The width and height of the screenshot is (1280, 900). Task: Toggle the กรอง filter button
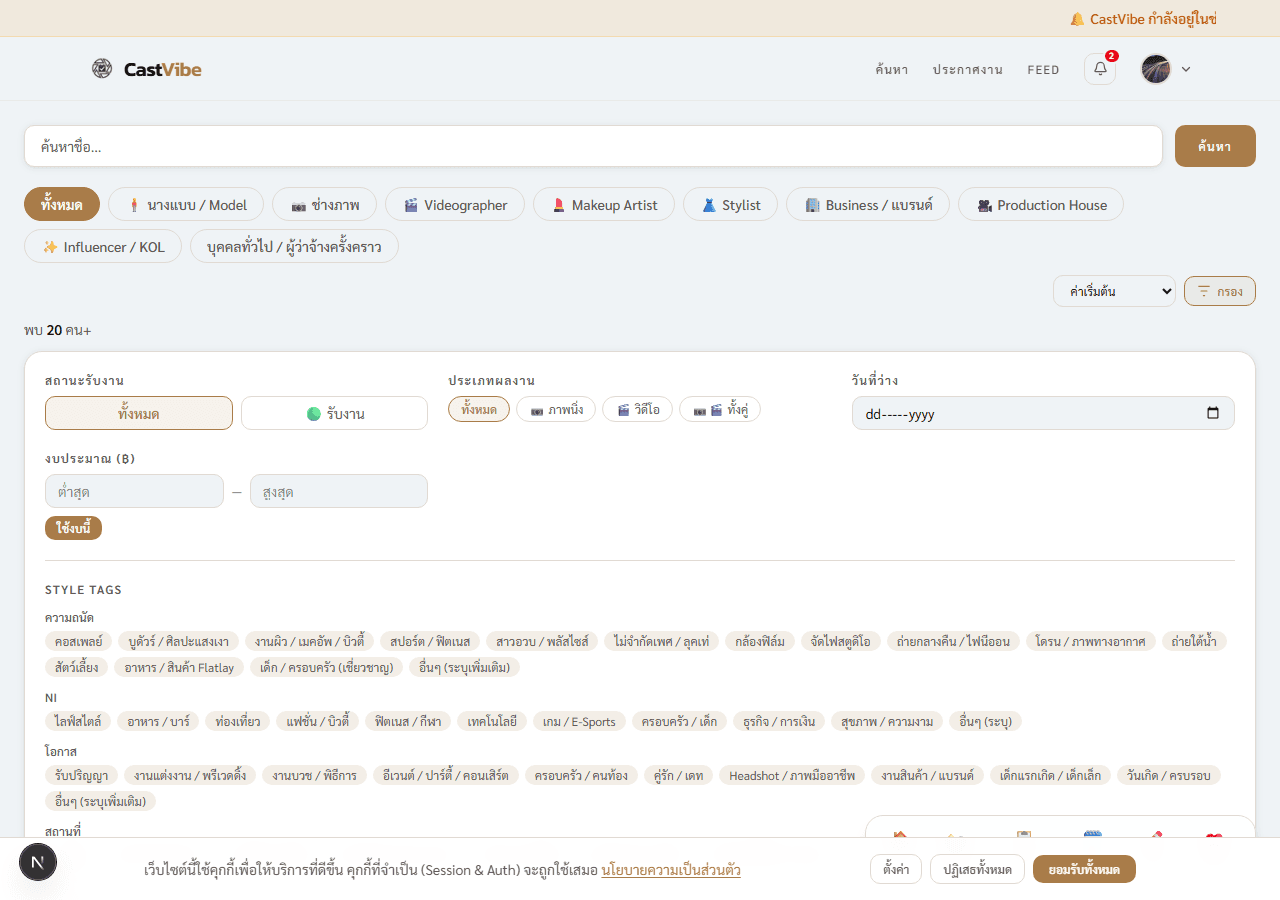coord(1220,291)
